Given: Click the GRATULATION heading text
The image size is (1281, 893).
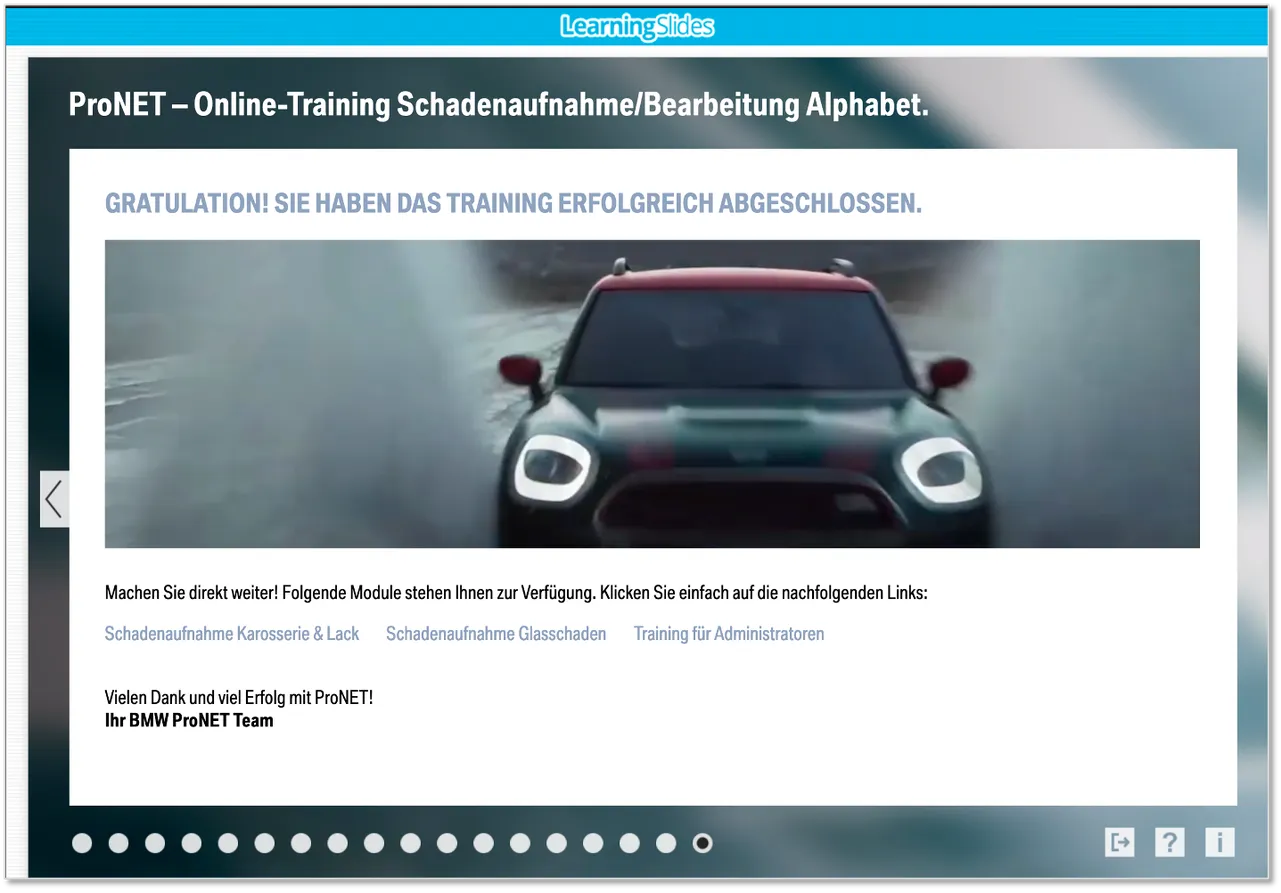Looking at the screenshot, I should point(513,204).
